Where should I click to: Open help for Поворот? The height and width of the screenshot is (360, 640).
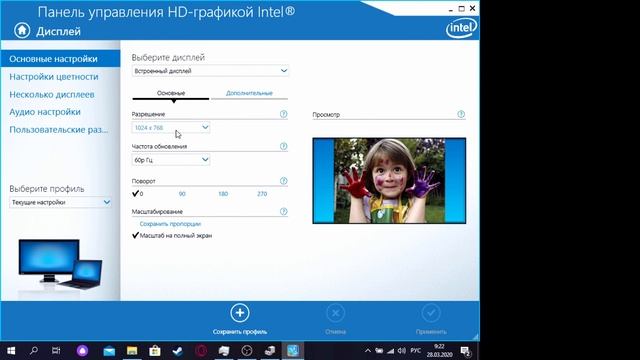[x=283, y=181]
